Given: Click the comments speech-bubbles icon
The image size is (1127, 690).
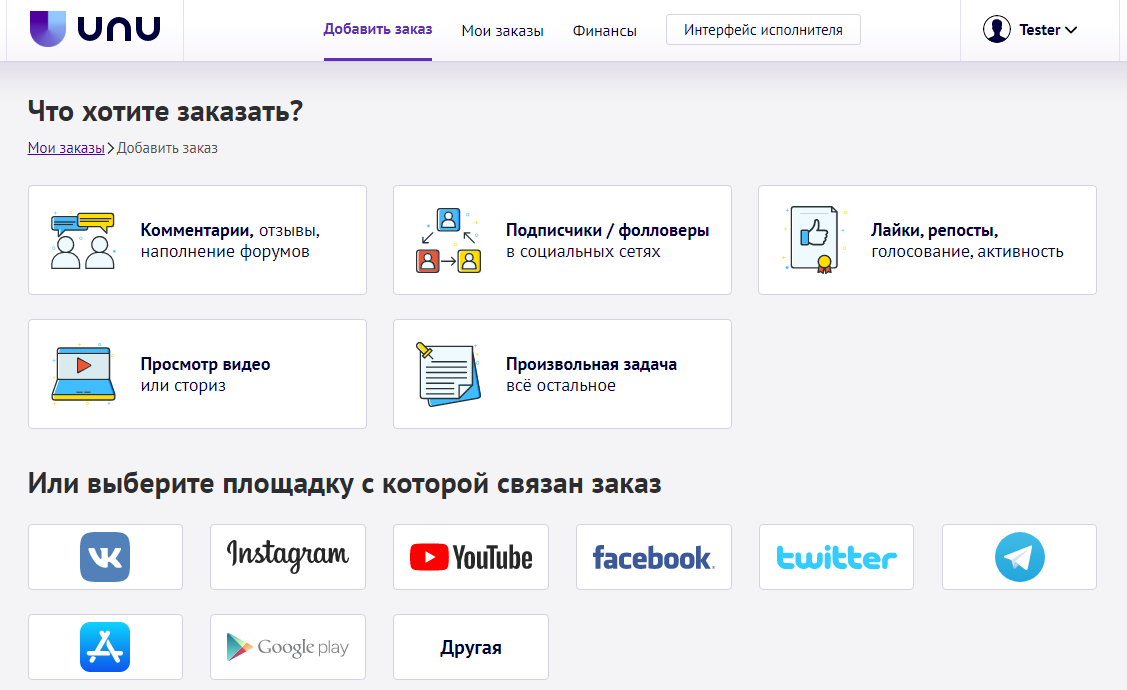Looking at the screenshot, I should coord(83,241).
